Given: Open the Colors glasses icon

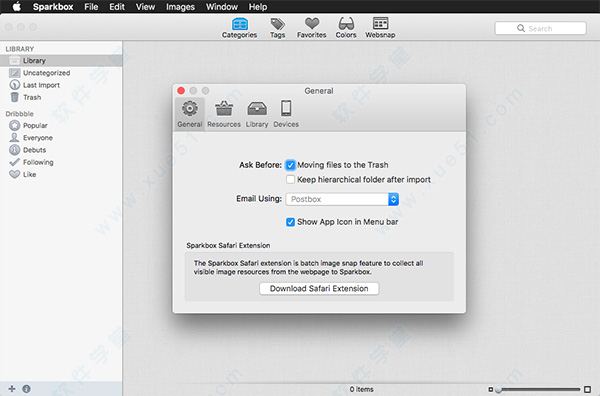Looking at the screenshot, I should click(x=346, y=28).
